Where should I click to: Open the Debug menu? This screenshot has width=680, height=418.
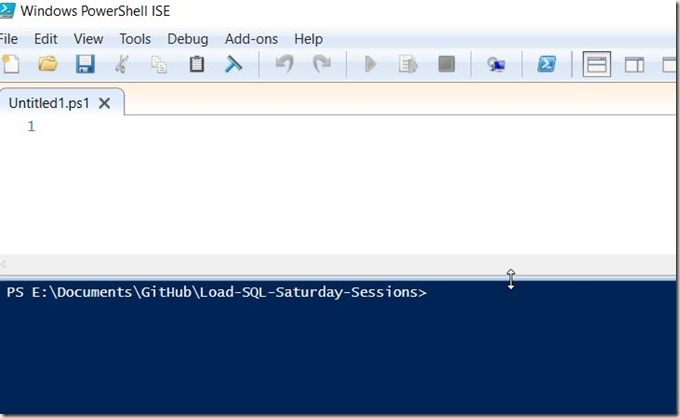(188, 39)
